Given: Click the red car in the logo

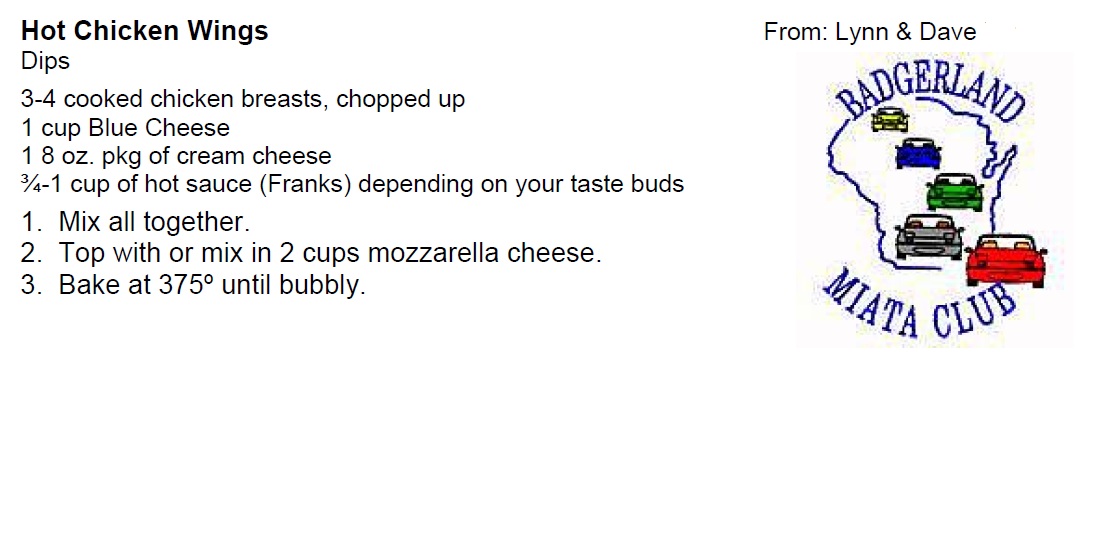Looking at the screenshot, I should 1006,260.
